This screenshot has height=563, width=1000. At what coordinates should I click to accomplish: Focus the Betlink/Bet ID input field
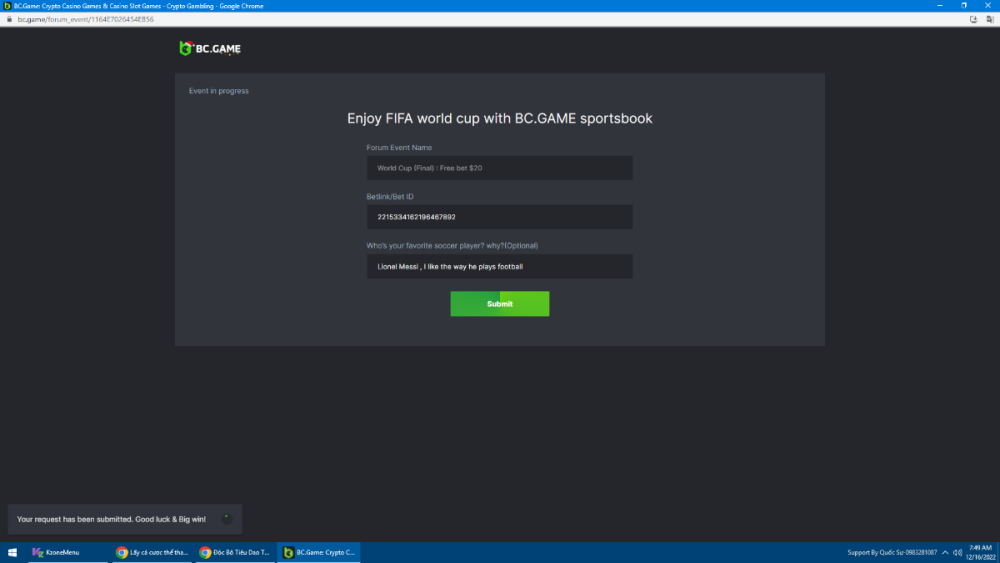point(499,217)
